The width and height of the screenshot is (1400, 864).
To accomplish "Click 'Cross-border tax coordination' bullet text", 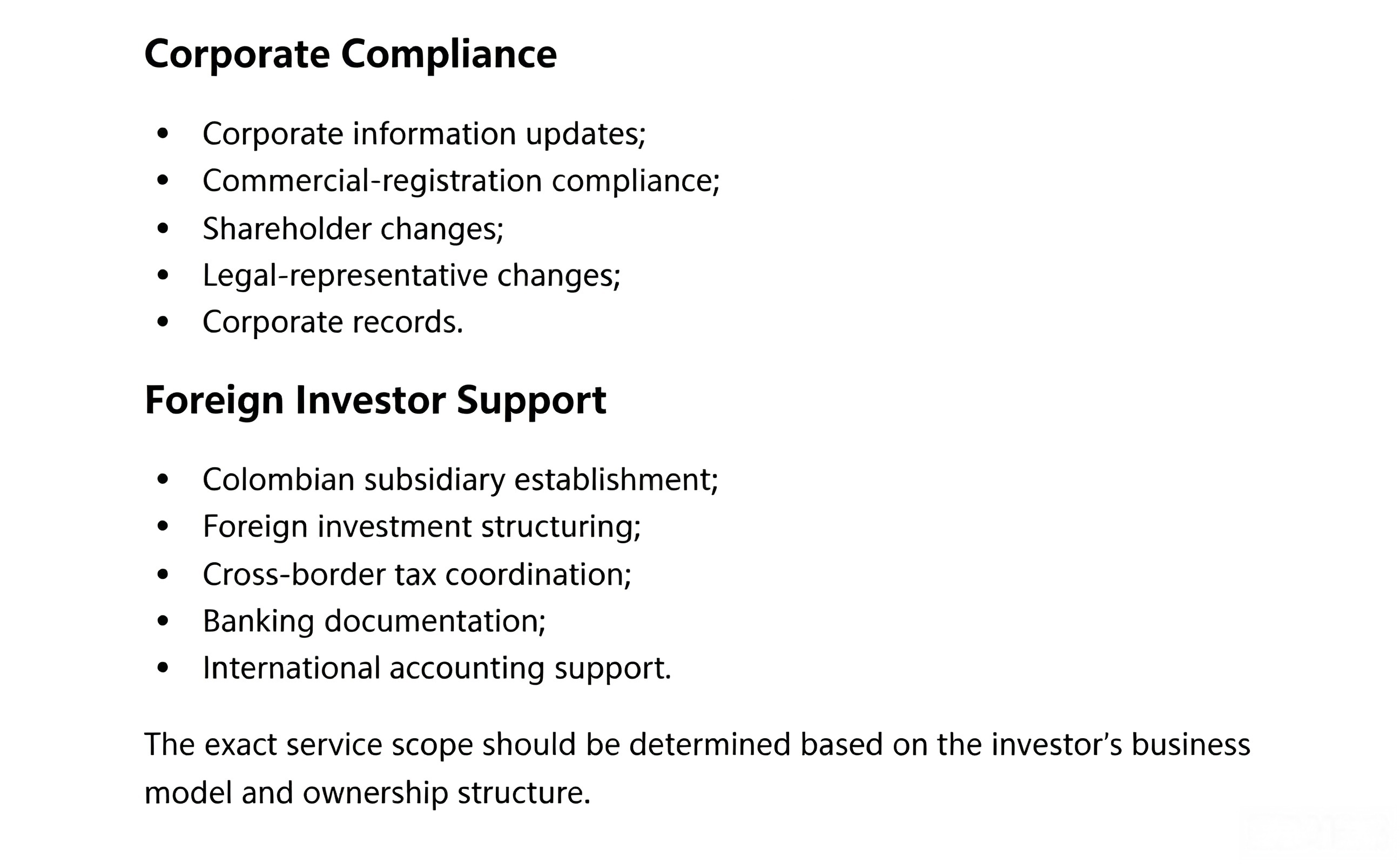I will point(417,574).
